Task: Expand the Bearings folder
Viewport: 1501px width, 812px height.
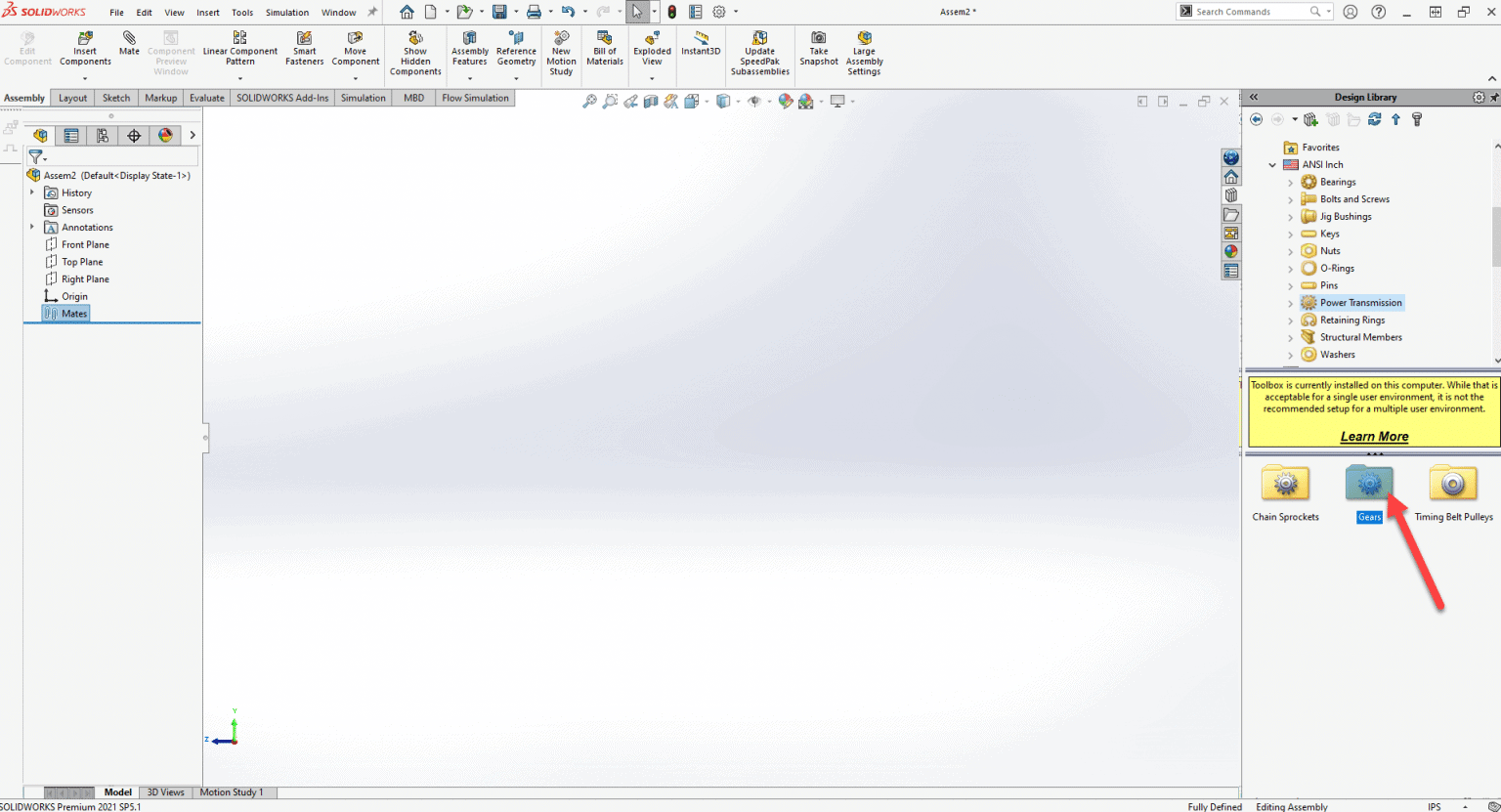Action: click(1290, 183)
